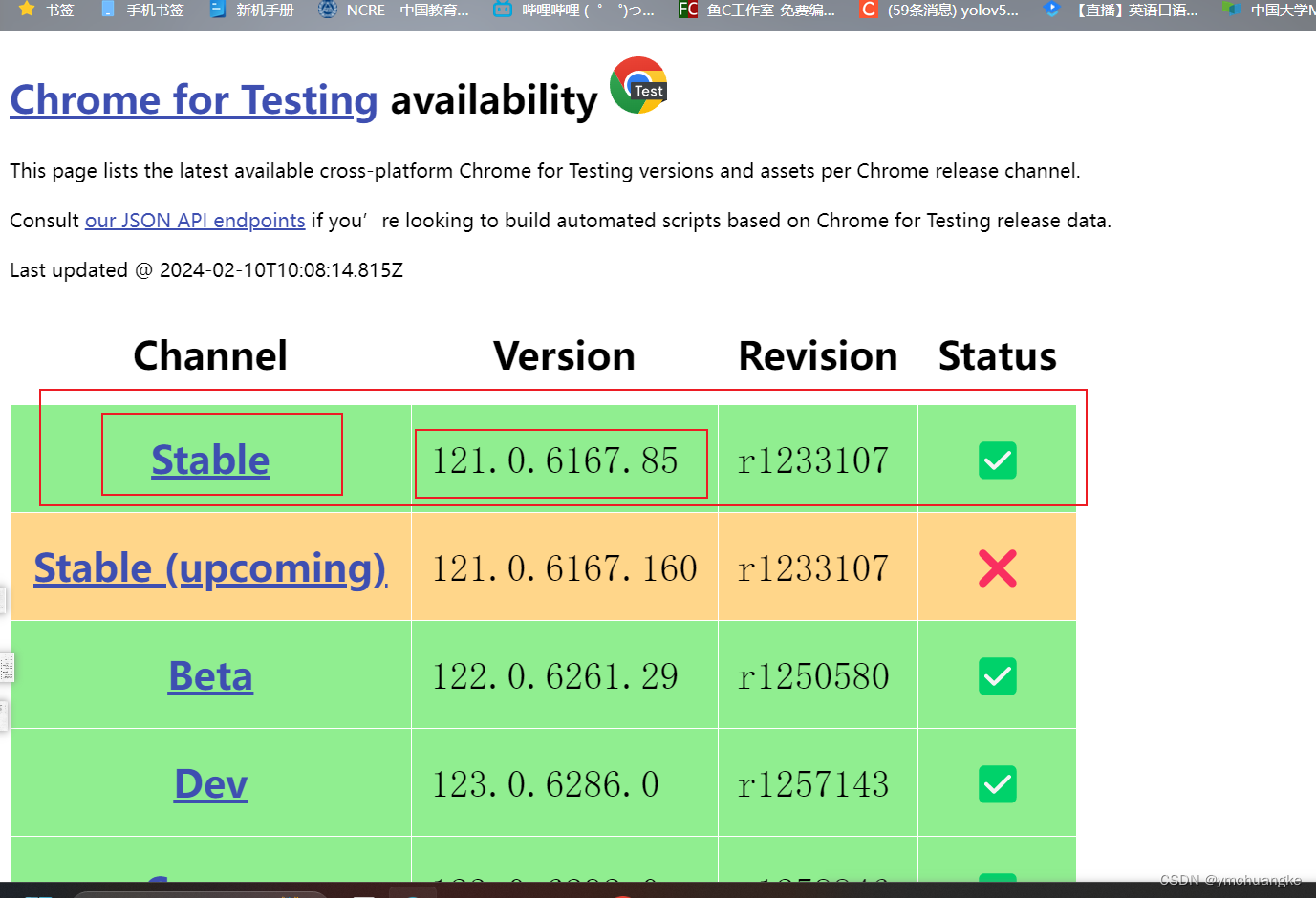Select version 121.0.6167.85

pyautogui.click(x=554, y=460)
